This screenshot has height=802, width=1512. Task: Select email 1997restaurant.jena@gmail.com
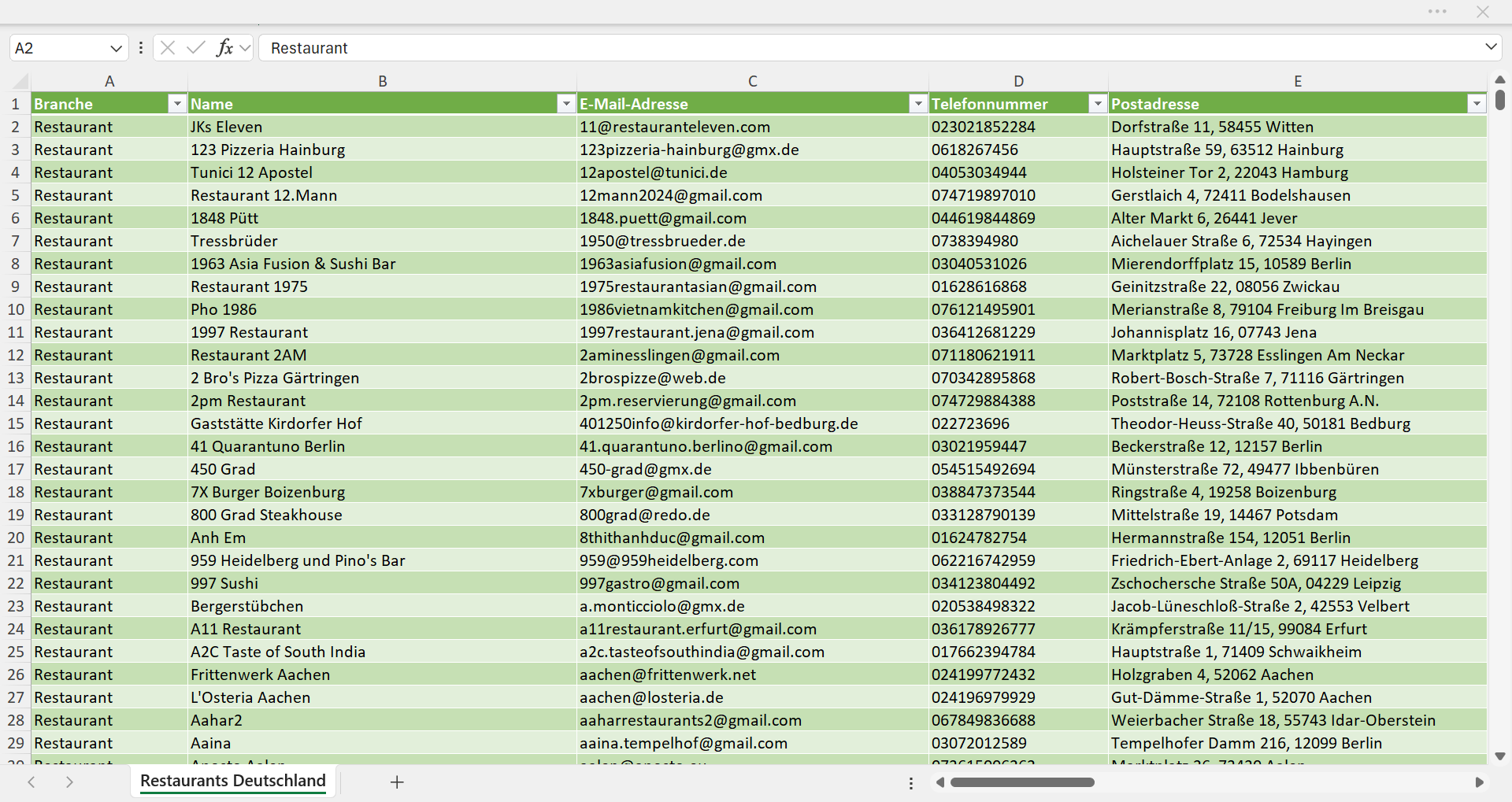[753, 332]
